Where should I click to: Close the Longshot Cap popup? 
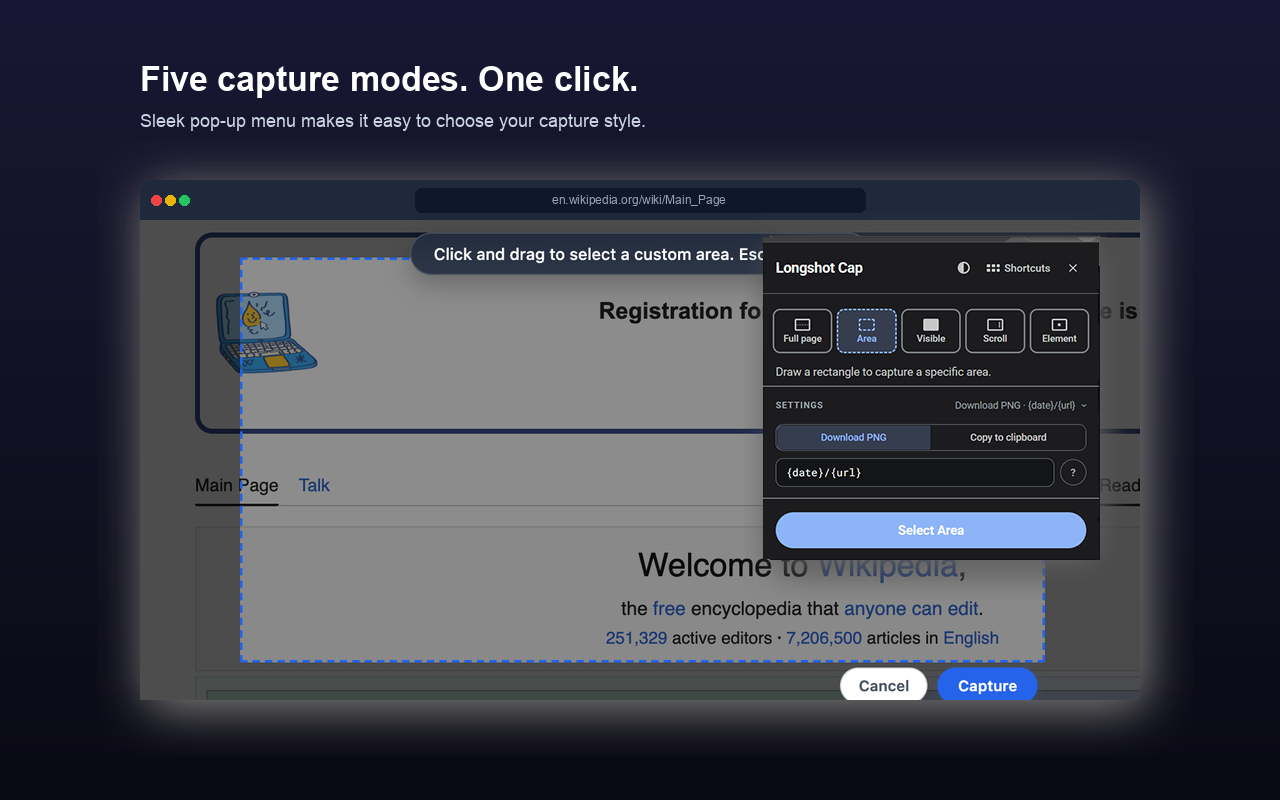click(x=1073, y=268)
